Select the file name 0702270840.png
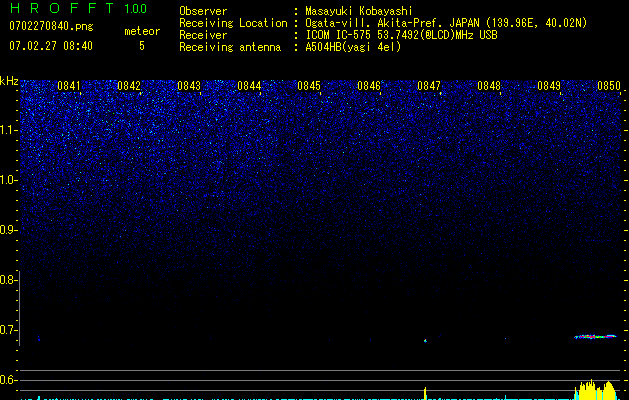The height and width of the screenshot is (400, 629). tap(51, 26)
